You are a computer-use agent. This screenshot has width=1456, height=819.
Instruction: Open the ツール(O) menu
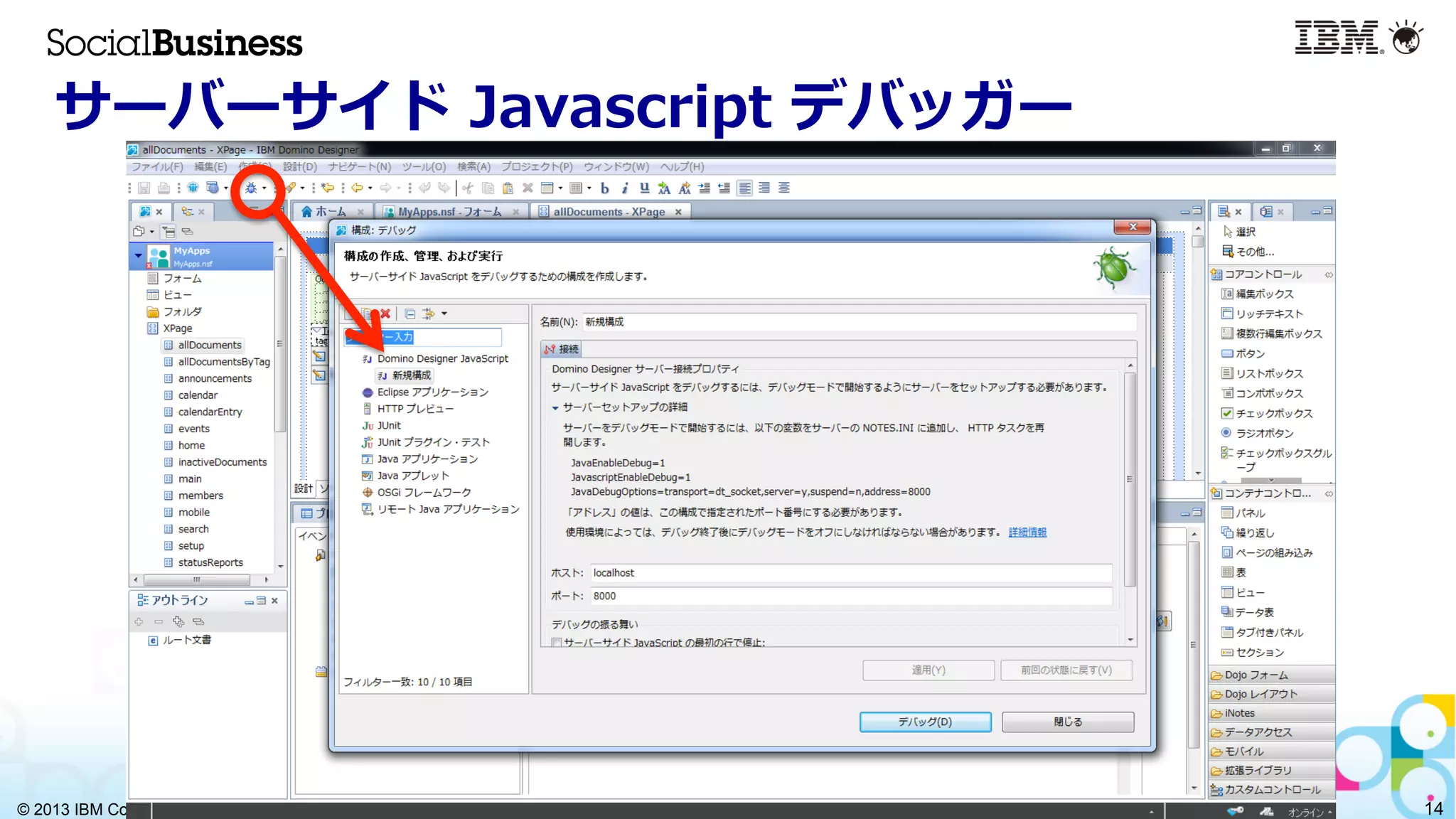(x=424, y=167)
